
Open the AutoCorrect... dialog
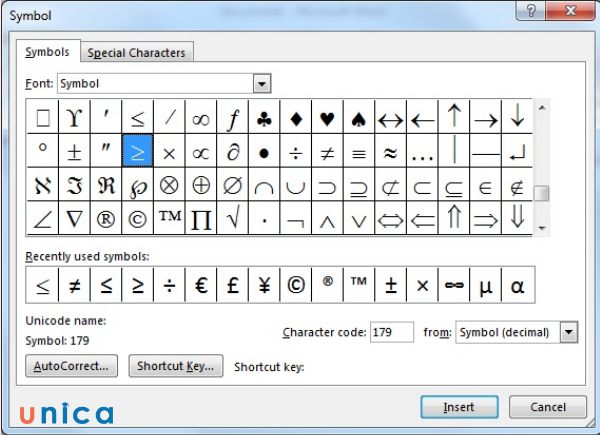pyautogui.click(x=71, y=366)
